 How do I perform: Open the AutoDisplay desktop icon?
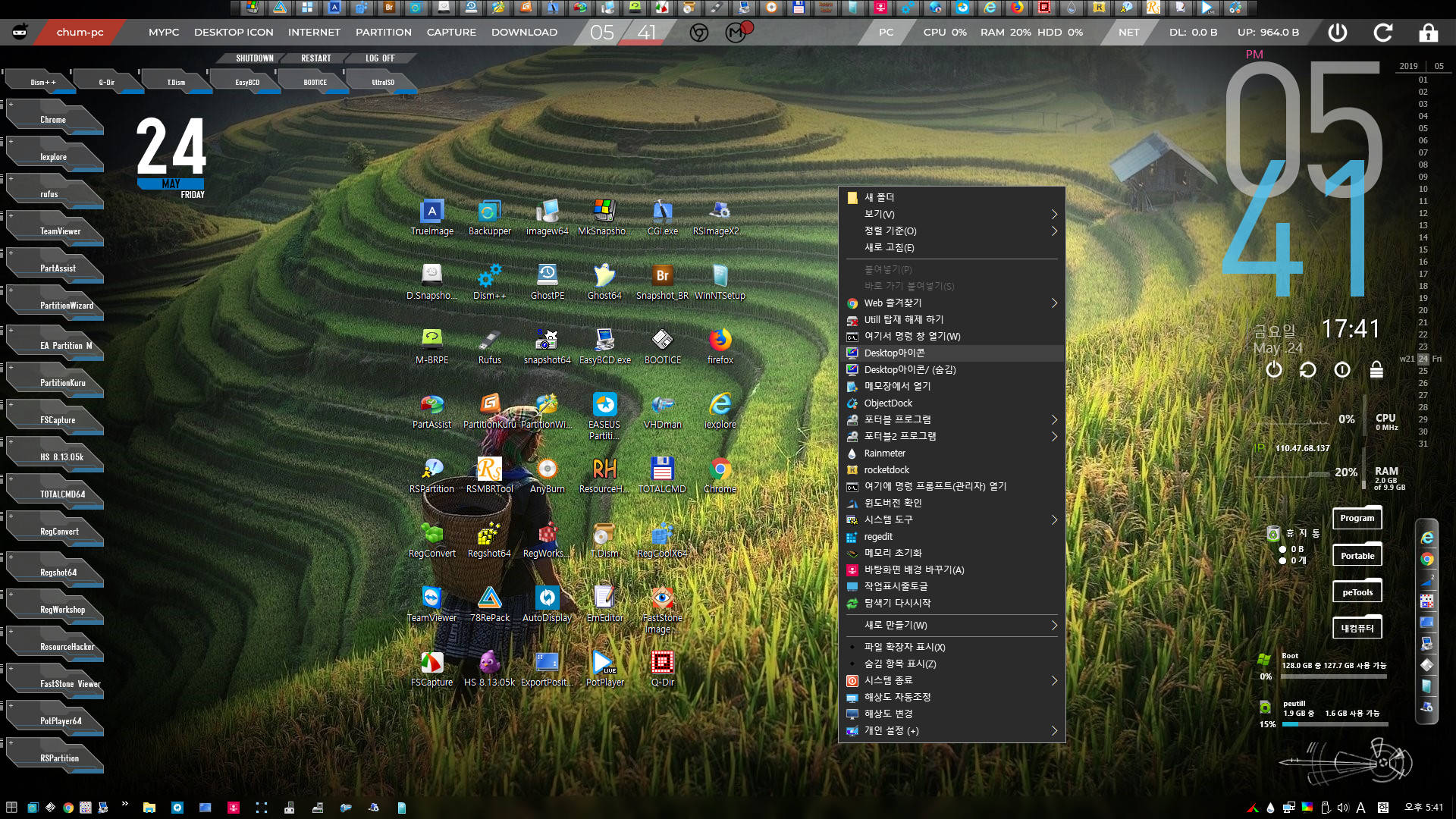coord(548,604)
